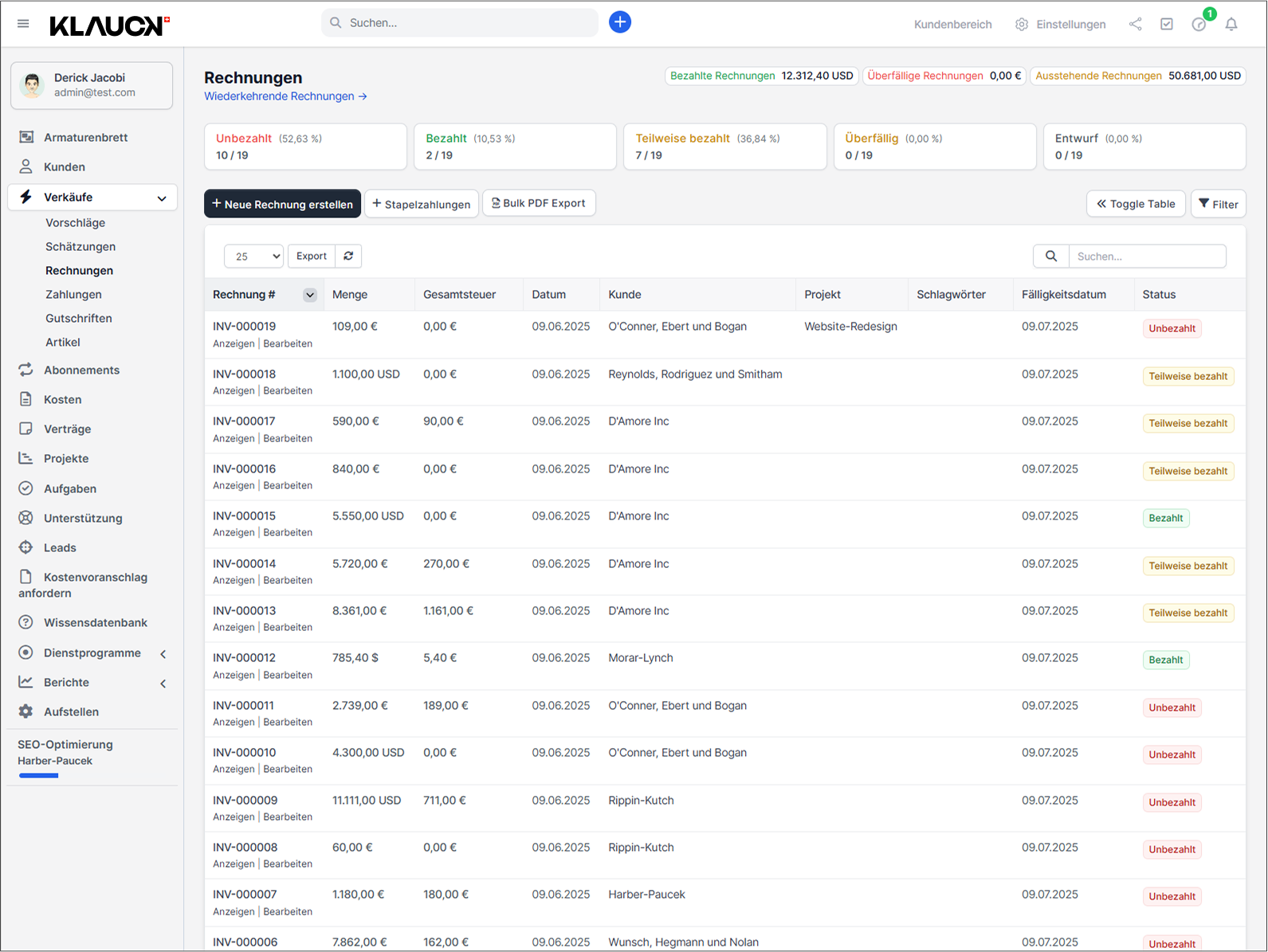This screenshot has height=952, width=1268.
Task: Open the Derick Jacobi profile card
Action: [92, 85]
